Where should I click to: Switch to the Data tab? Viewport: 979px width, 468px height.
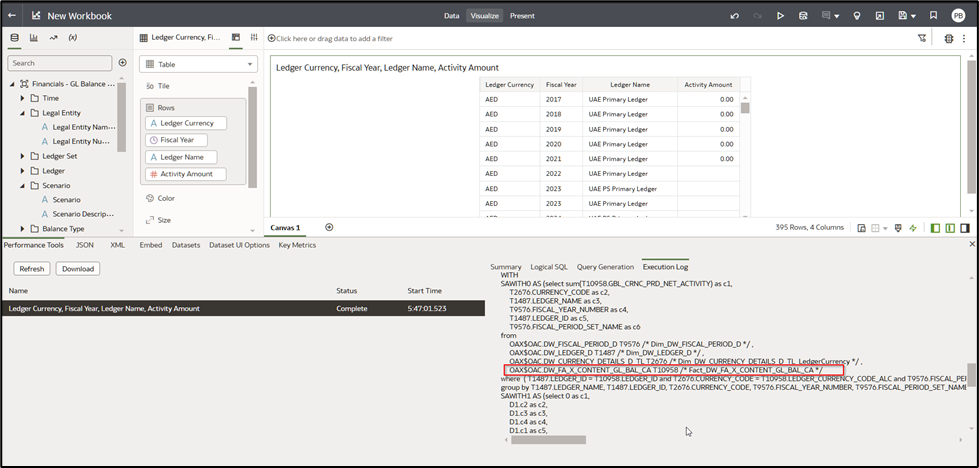point(451,16)
